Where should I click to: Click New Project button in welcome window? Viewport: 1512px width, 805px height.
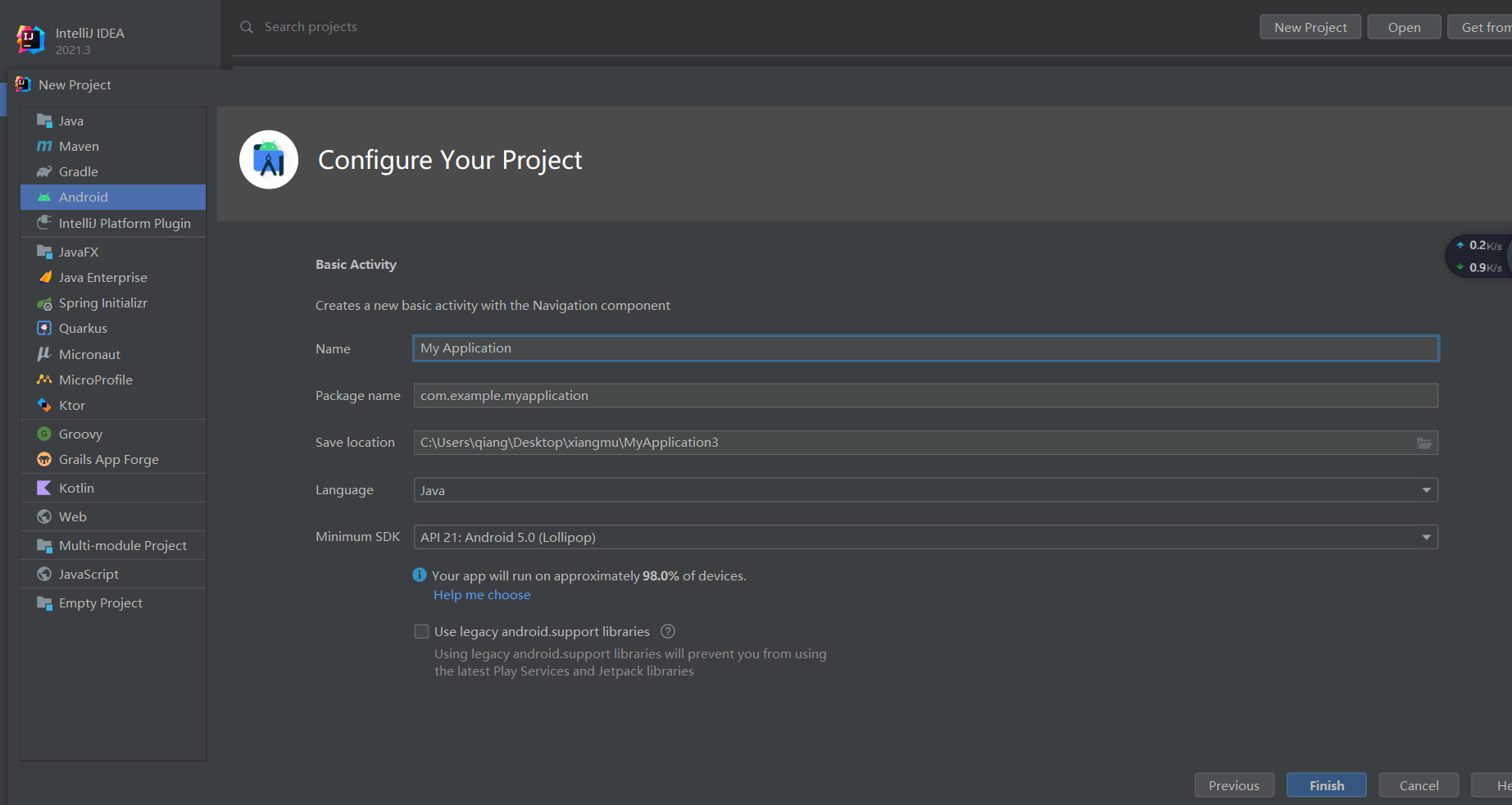click(1310, 27)
